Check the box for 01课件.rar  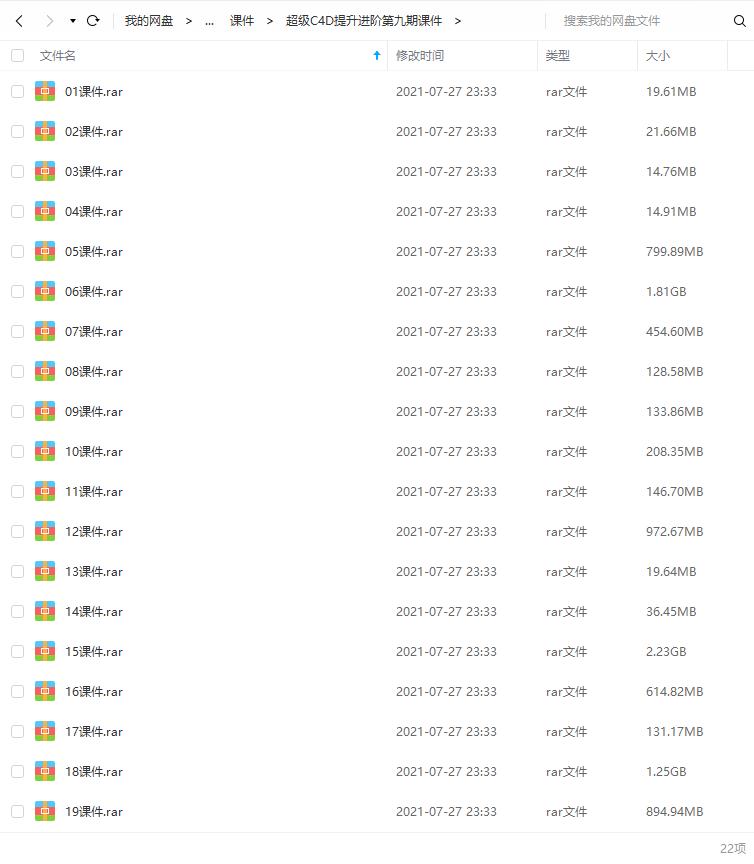coord(18,91)
